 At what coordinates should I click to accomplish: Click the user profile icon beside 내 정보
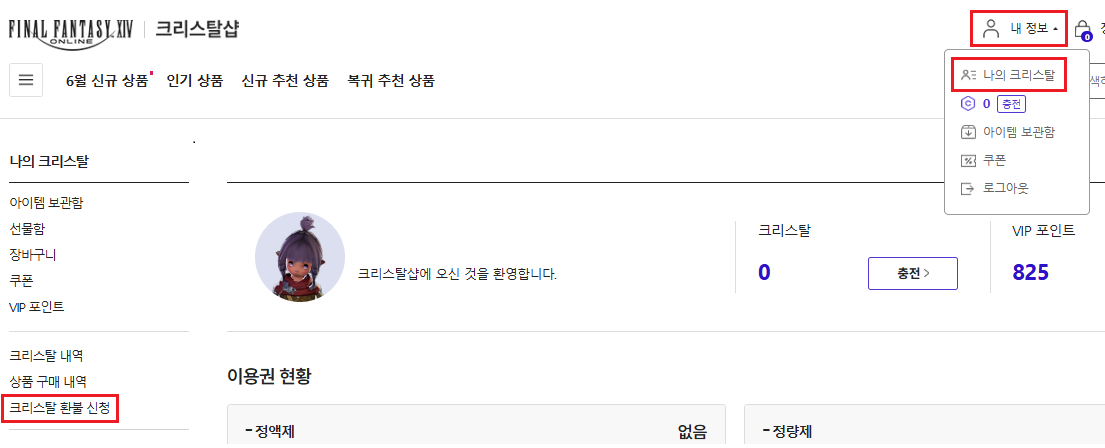click(991, 28)
